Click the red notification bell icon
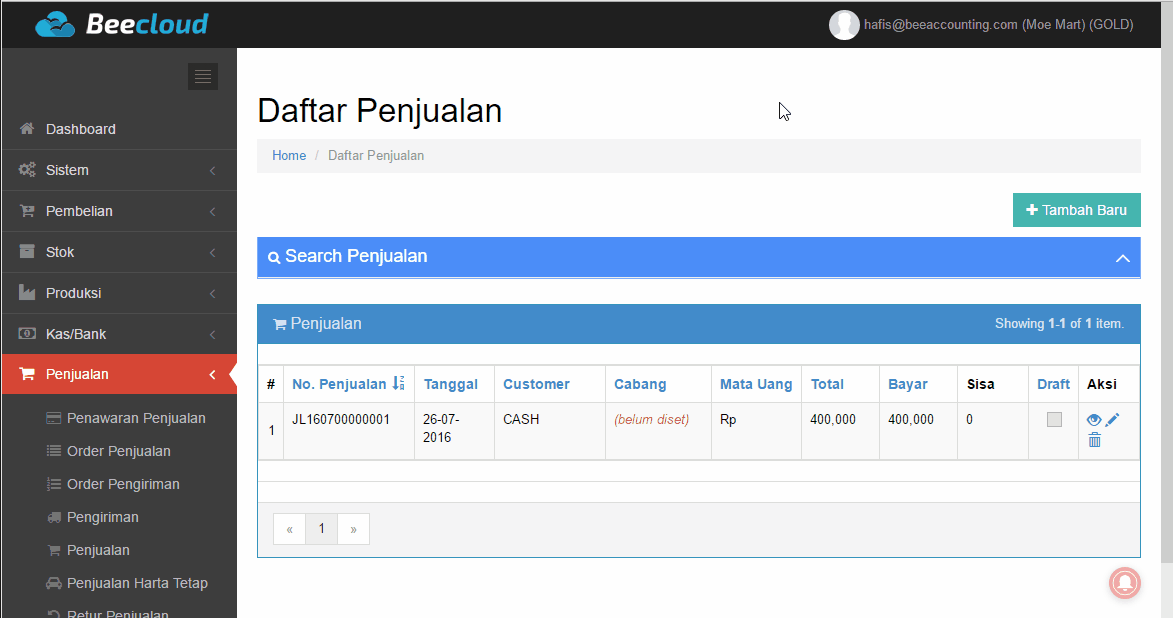The height and width of the screenshot is (618, 1173). click(x=1125, y=582)
